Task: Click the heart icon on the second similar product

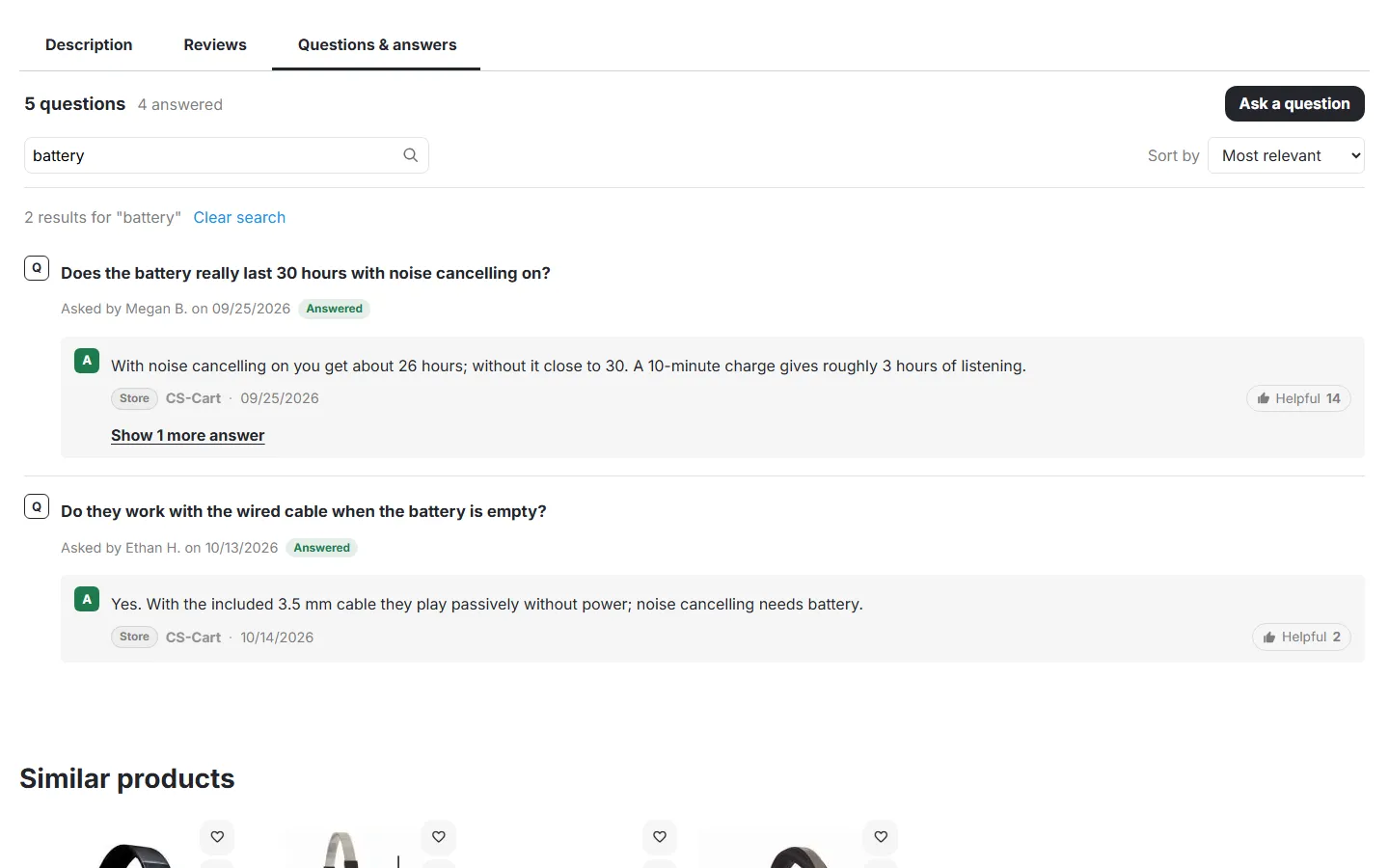Action: pyautogui.click(x=439, y=836)
